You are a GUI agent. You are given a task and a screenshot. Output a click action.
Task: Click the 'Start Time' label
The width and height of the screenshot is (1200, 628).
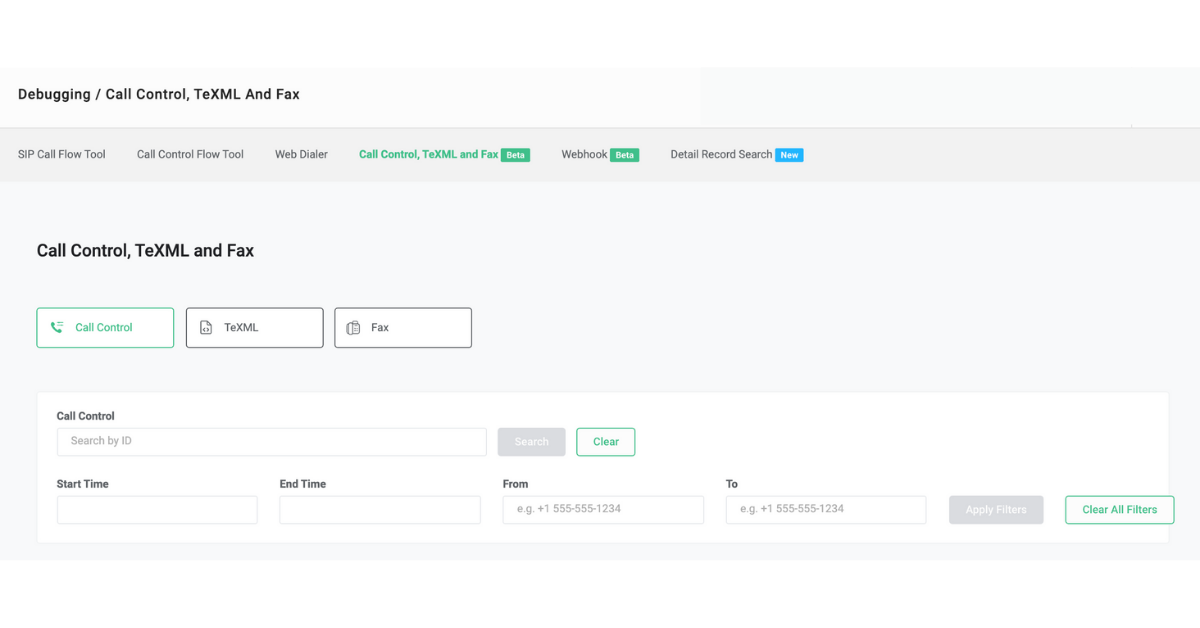tap(83, 484)
